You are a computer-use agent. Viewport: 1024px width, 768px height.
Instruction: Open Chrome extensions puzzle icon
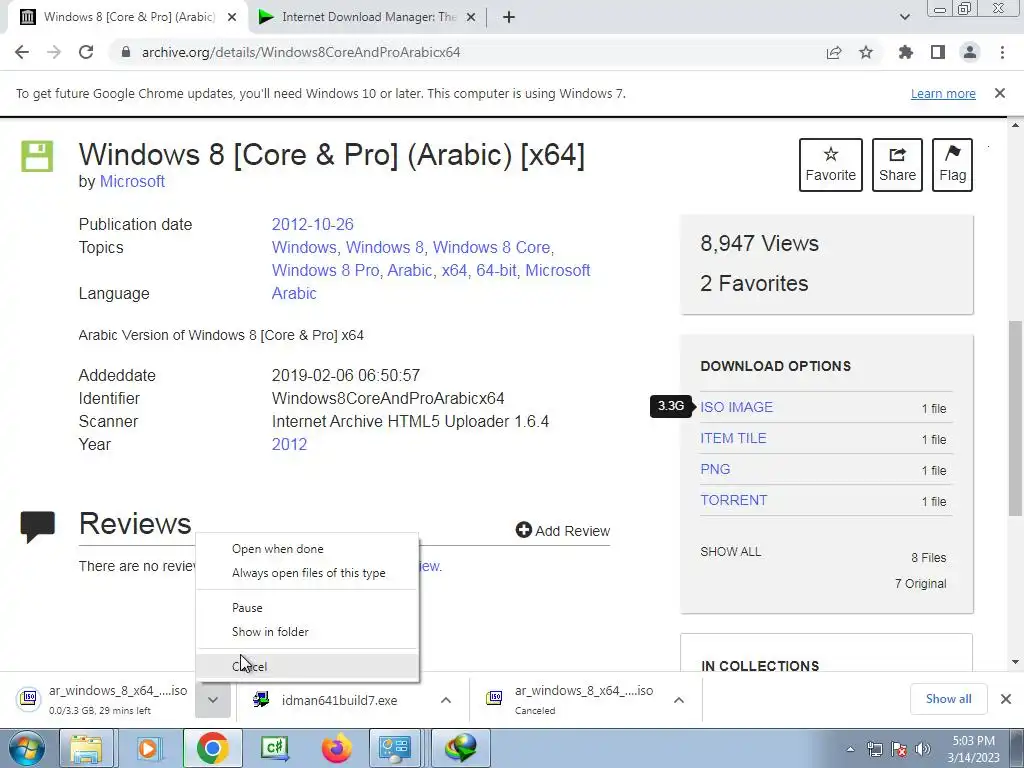pyautogui.click(x=906, y=52)
